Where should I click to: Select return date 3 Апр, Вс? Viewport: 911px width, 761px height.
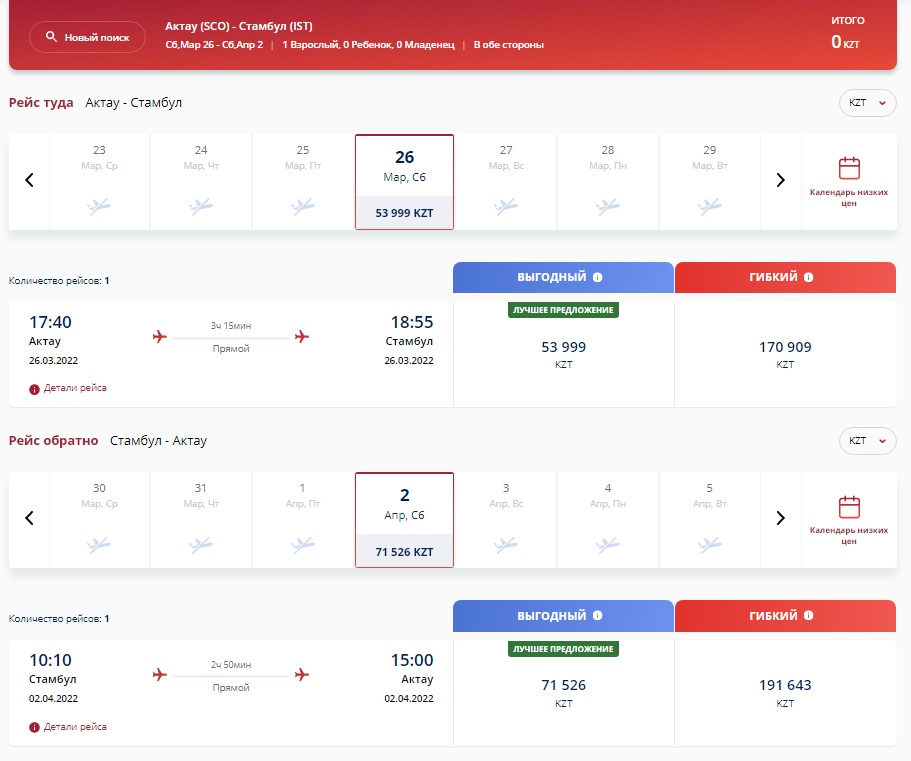506,518
